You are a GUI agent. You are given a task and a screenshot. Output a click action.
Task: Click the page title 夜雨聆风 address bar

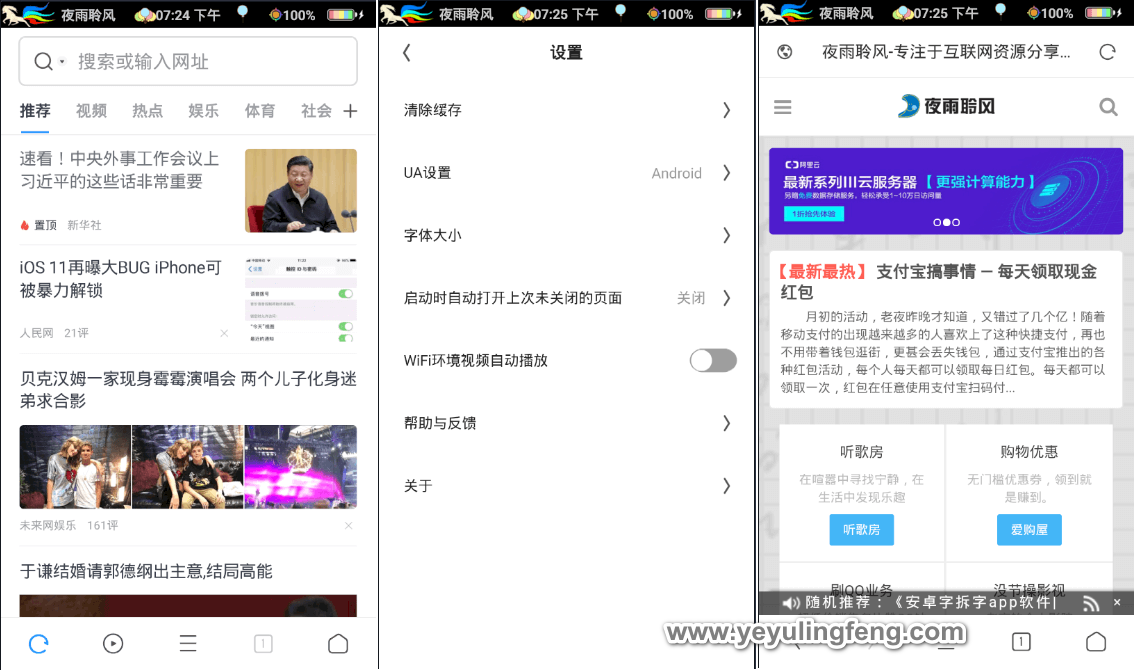coord(945,52)
